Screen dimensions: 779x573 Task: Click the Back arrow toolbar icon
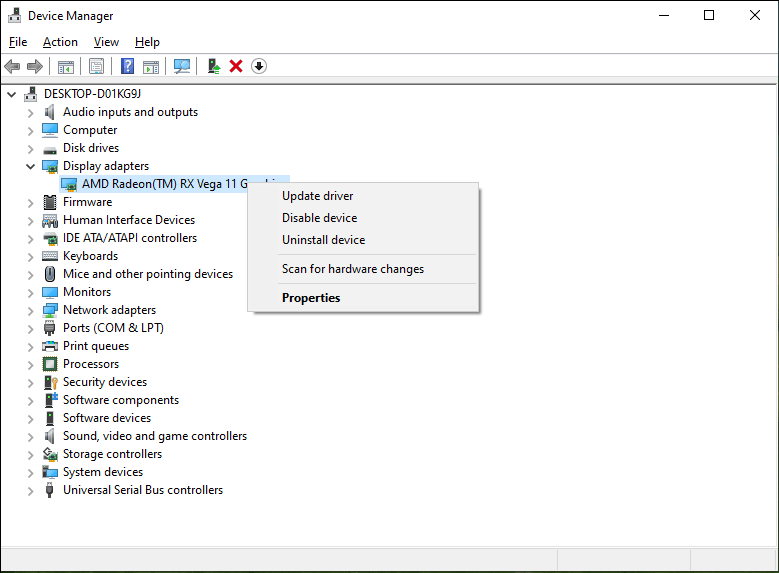coord(12,66)
